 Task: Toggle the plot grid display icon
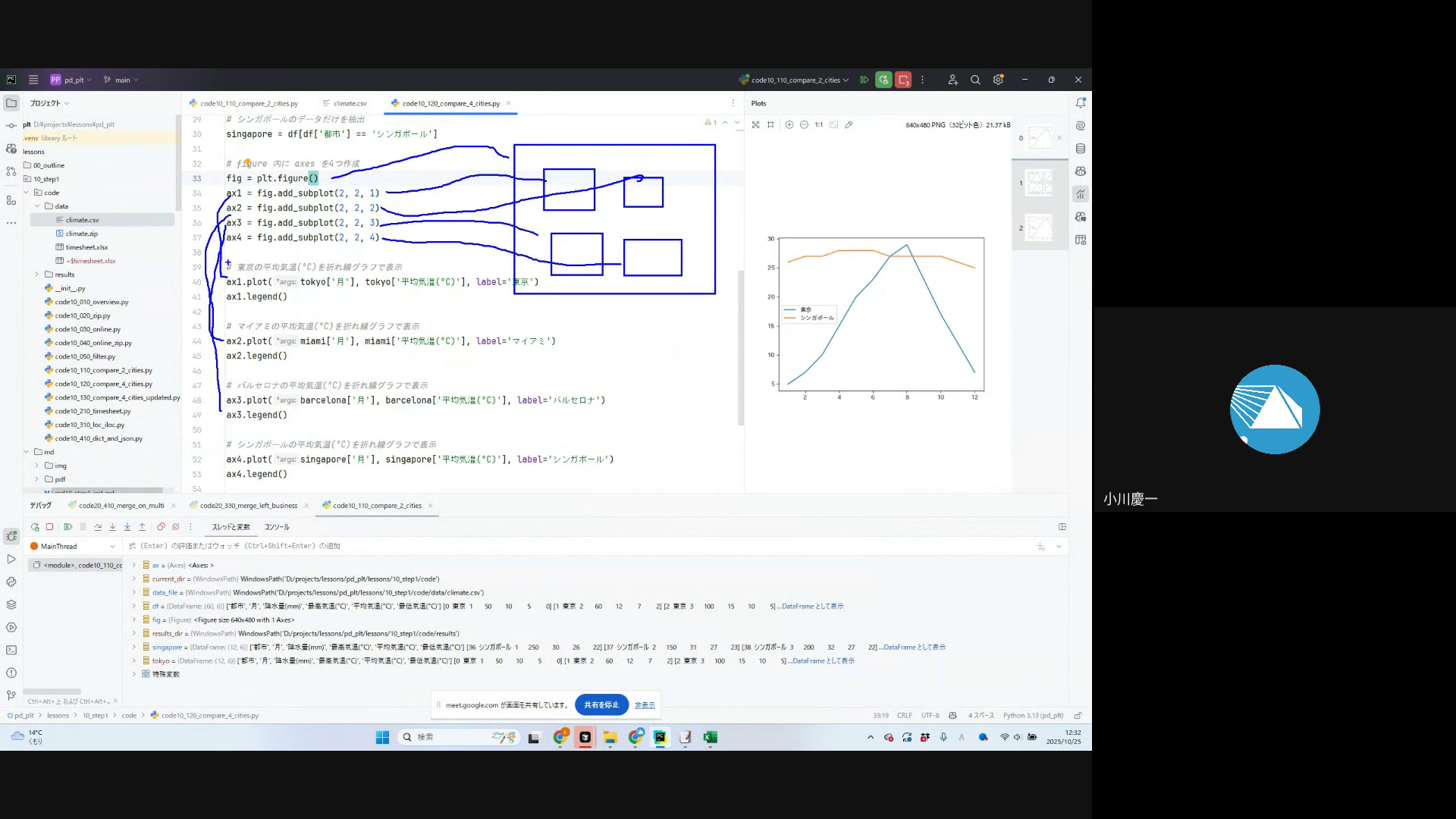click(x=770, y=124)
